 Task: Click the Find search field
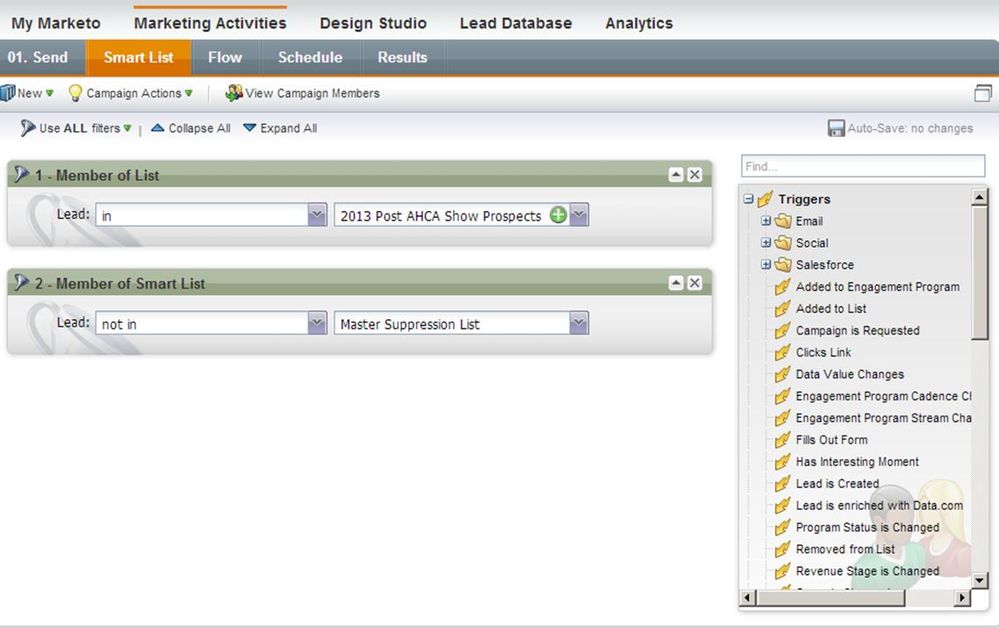tap(862, 166)
